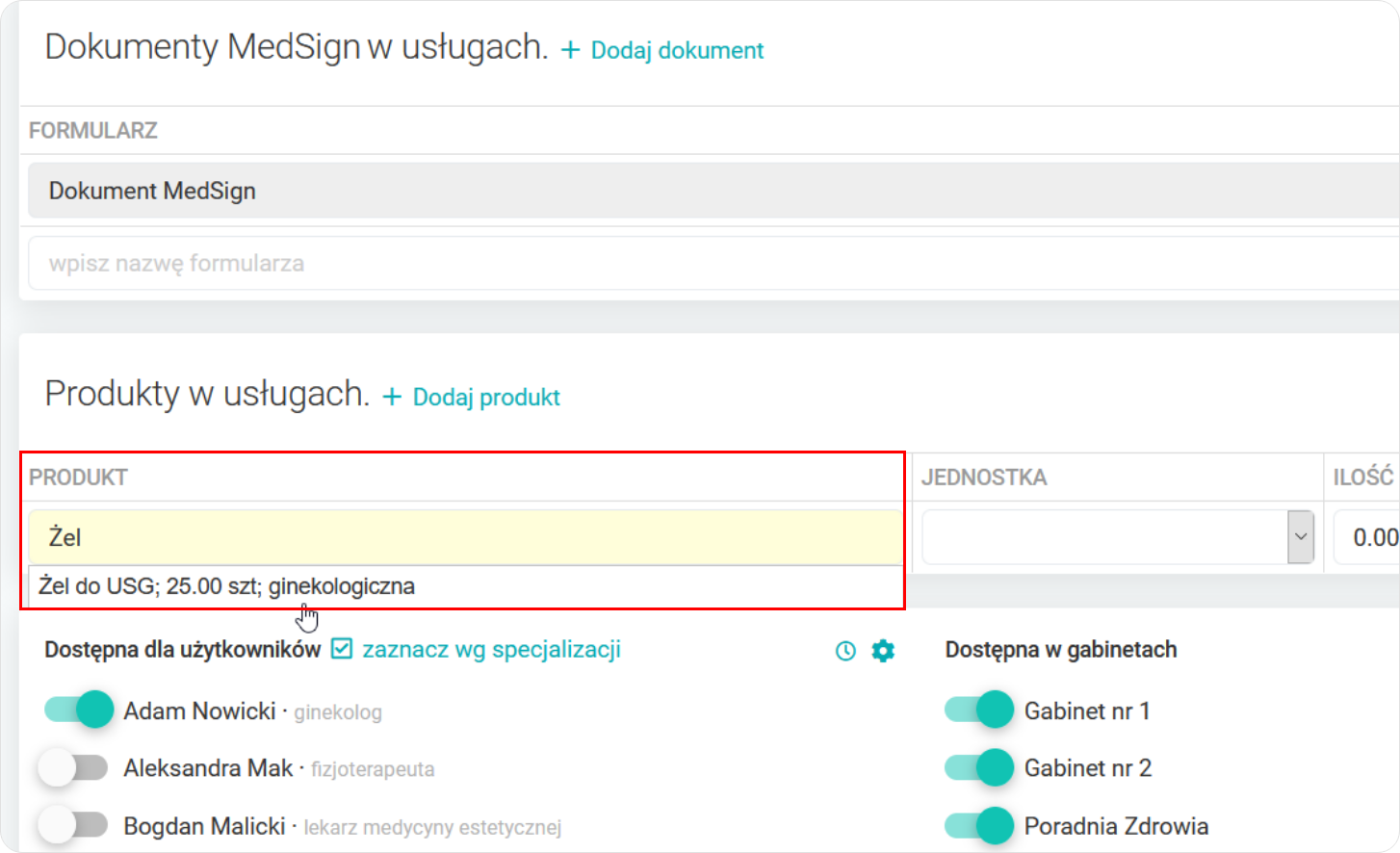Click the JEDNOSTKA column header

pyautogui.click(x=984, y=478)
